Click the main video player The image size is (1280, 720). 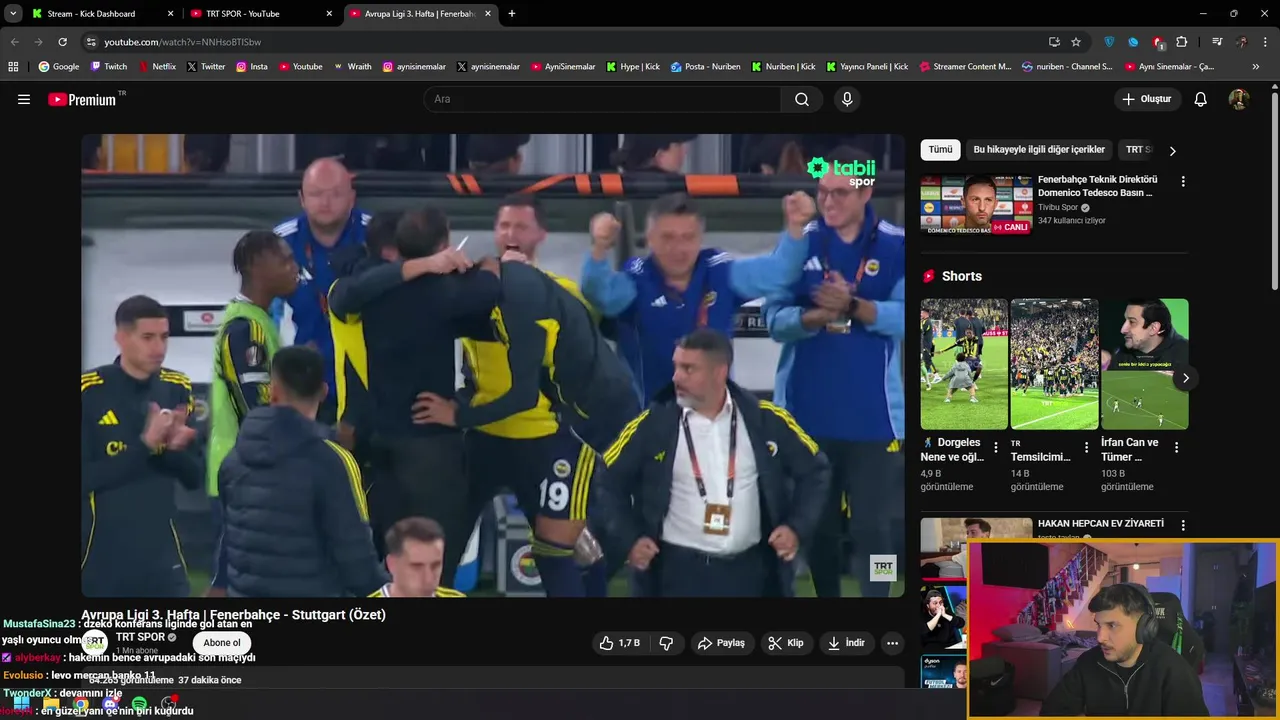(493, 366)
